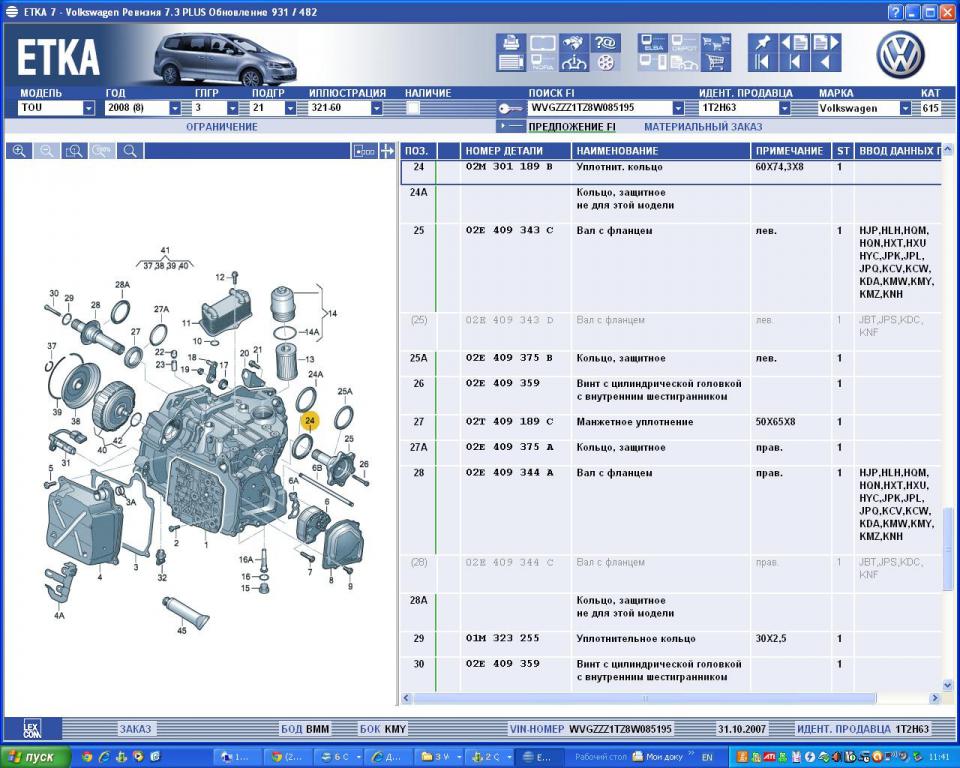Viewport: 960px width, 768px height.
Task: Click the Предложение FI link
Action: click(x=572, y=127)
